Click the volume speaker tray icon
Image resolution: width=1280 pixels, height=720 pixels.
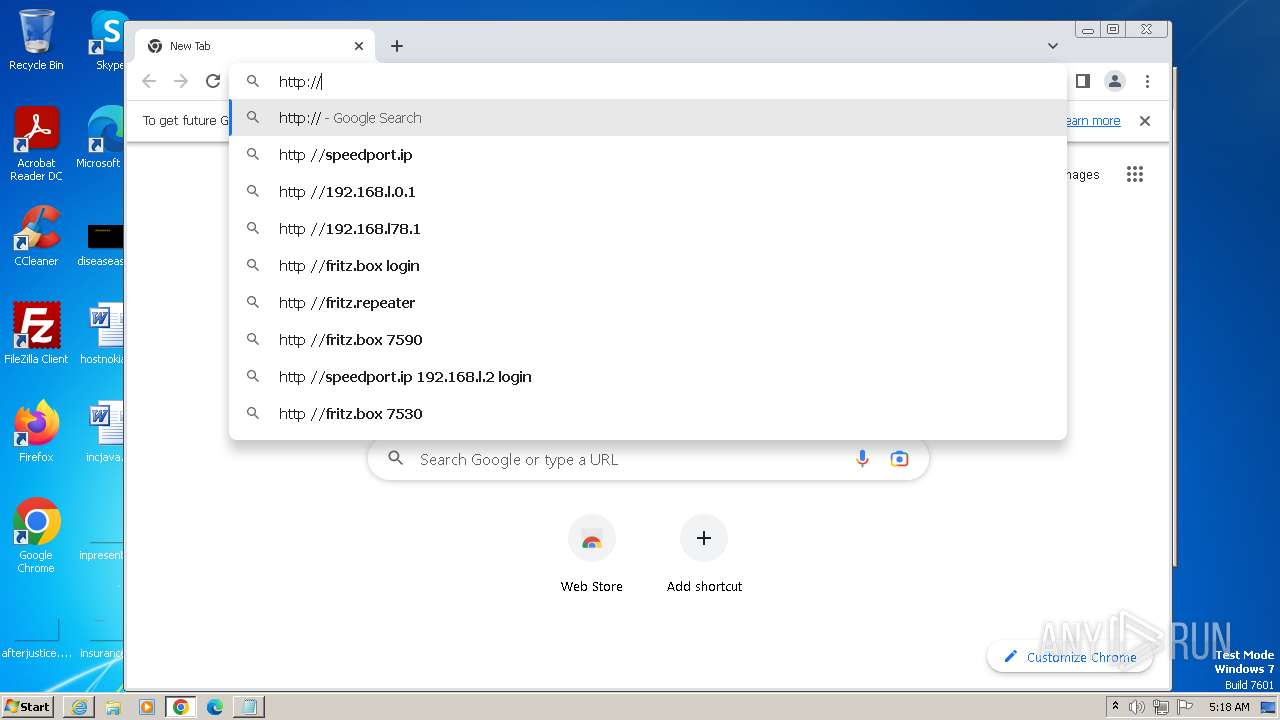1137,707
